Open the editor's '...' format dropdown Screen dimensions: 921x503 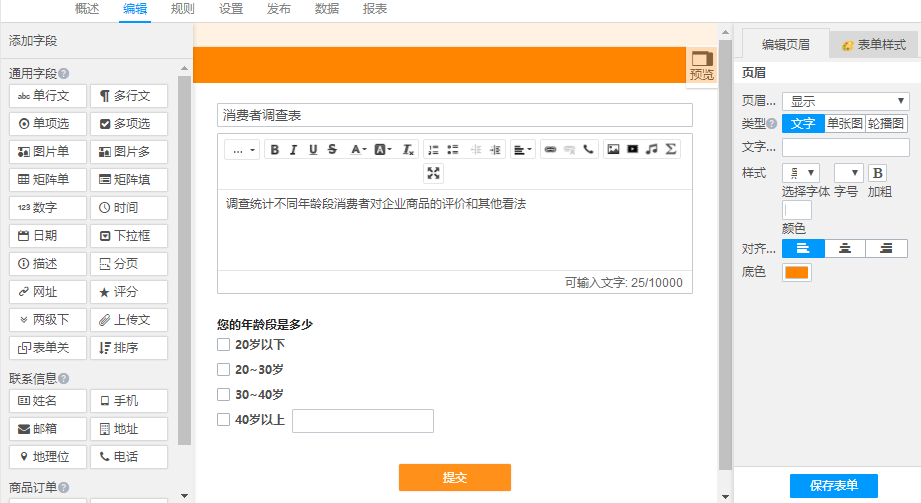coord(242,150)
